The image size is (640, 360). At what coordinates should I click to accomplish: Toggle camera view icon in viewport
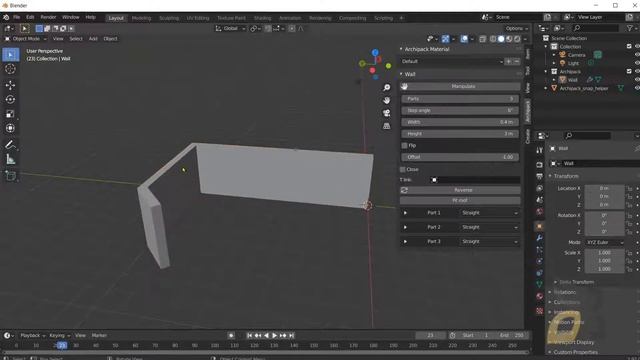pyautogui.click(x=386, y=113)
